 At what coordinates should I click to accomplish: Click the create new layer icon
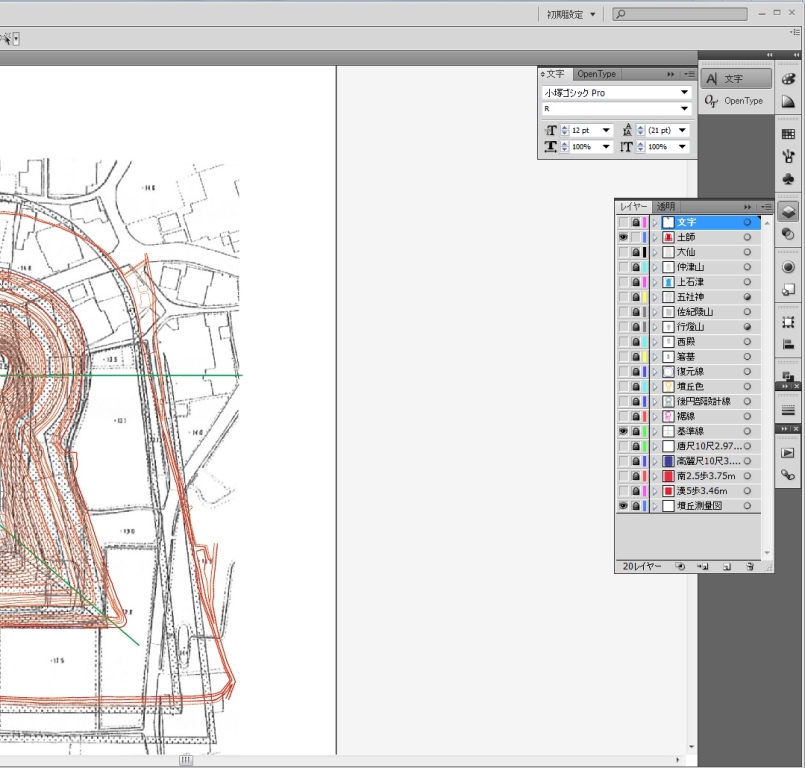click(727, 567)
